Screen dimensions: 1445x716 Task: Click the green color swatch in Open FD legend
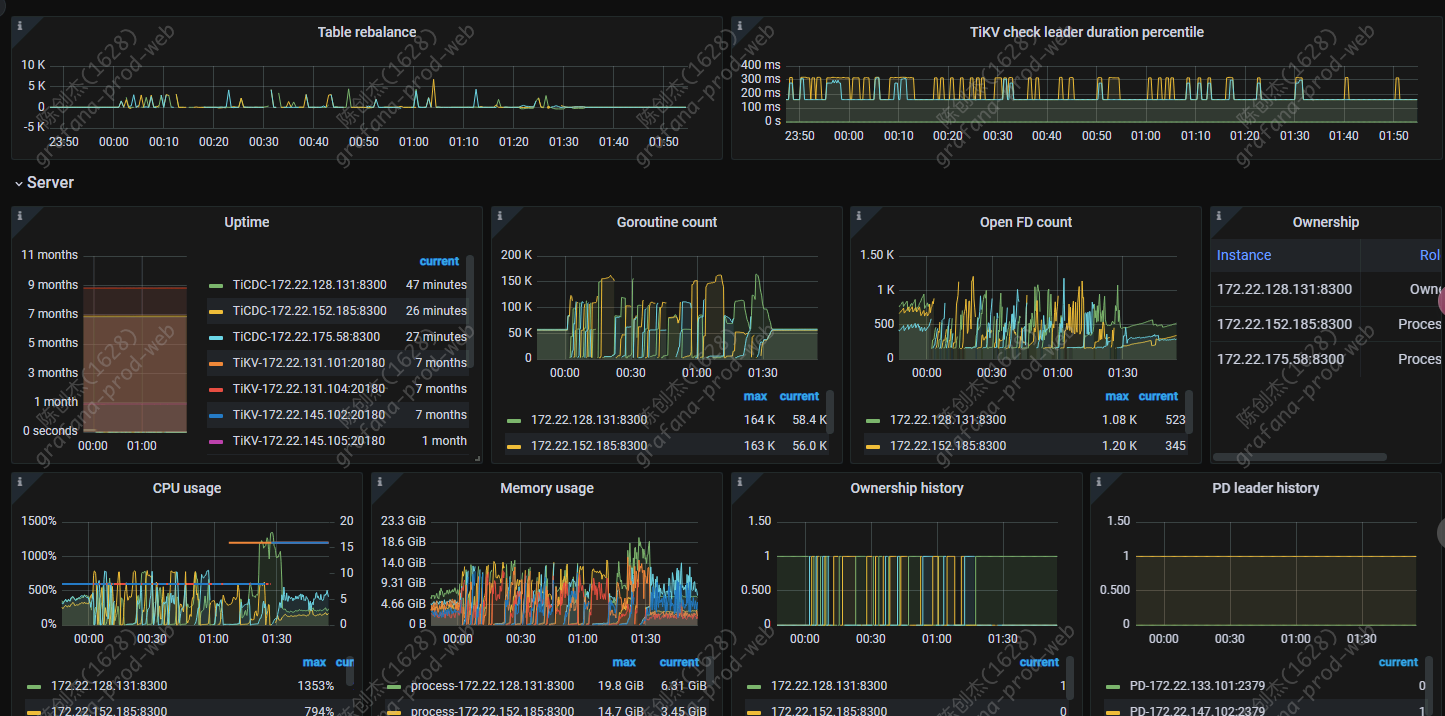(x=873, y=421)
